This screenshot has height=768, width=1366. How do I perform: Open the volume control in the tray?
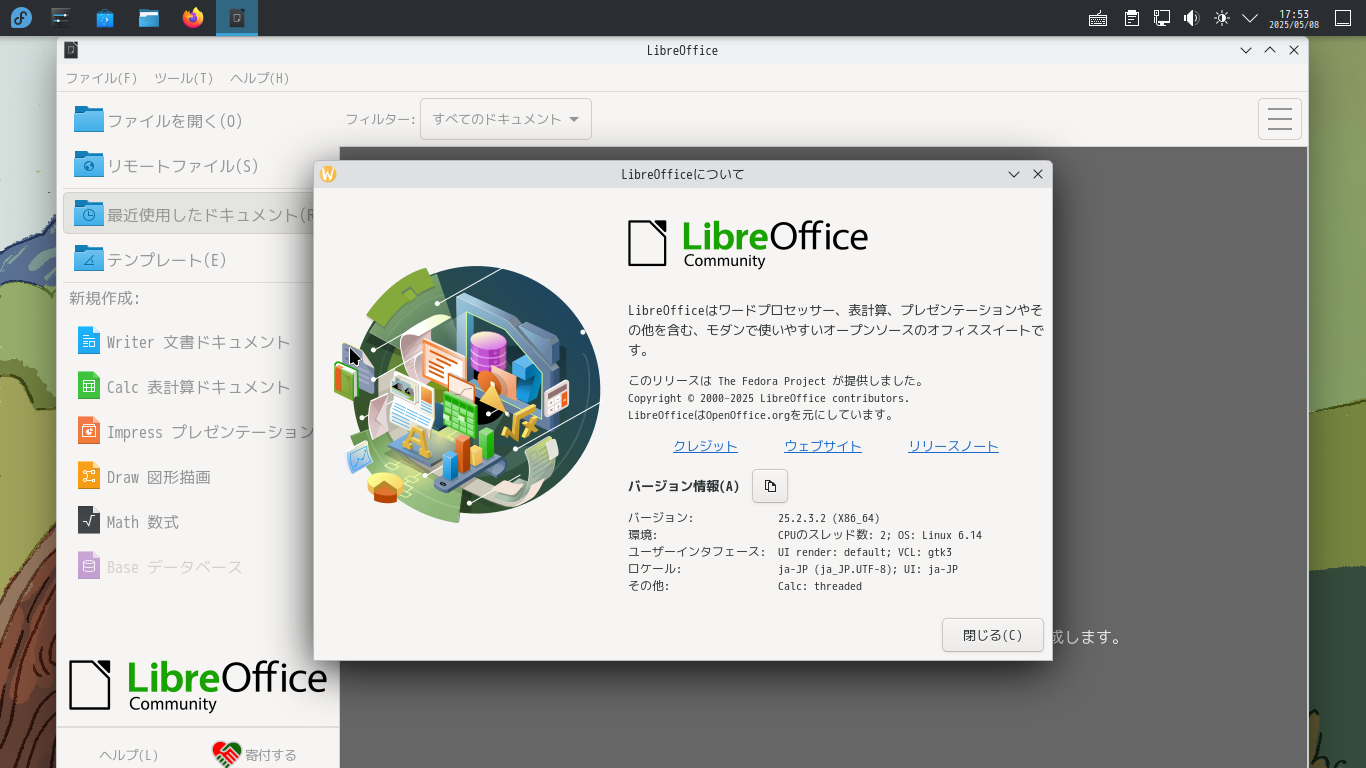[x=1191, y=18]
